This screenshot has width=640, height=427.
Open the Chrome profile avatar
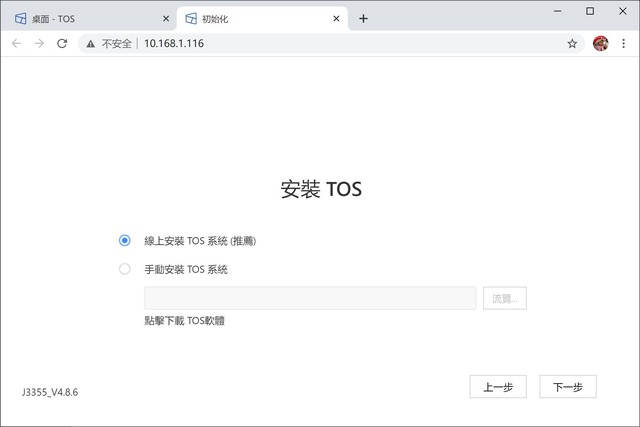click(x=600, y=43)
